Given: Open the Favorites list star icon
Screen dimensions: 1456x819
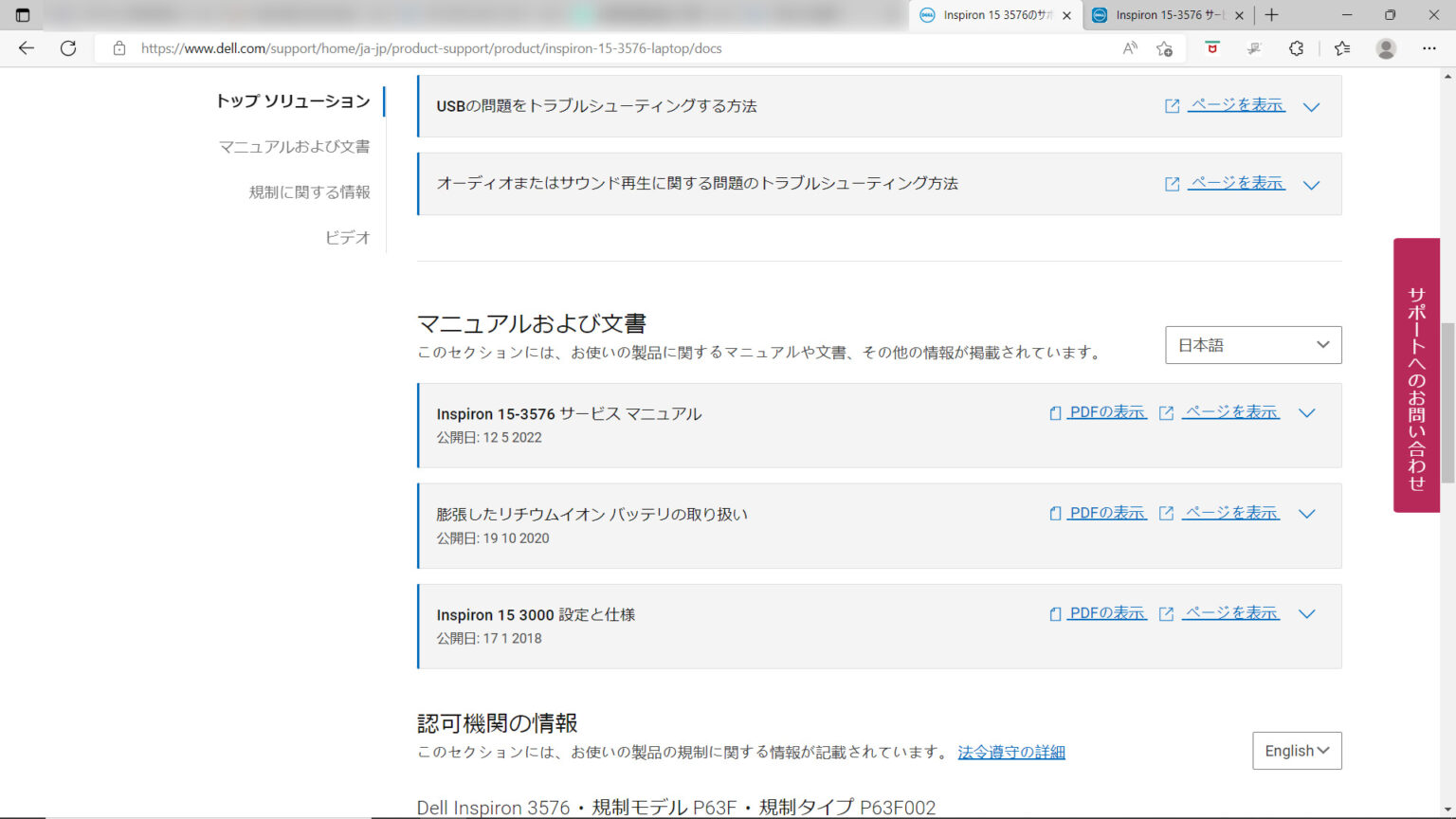Looking at the screenshot, I should point(1341,48).
